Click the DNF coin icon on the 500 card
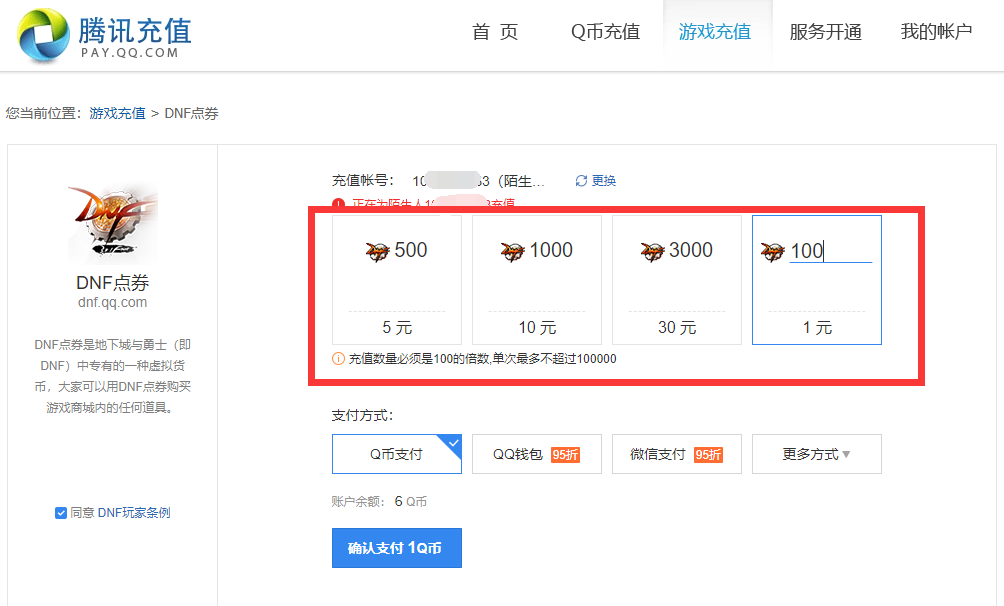The height and width of the screenshot is (606, 1004). tap(378, 252)
